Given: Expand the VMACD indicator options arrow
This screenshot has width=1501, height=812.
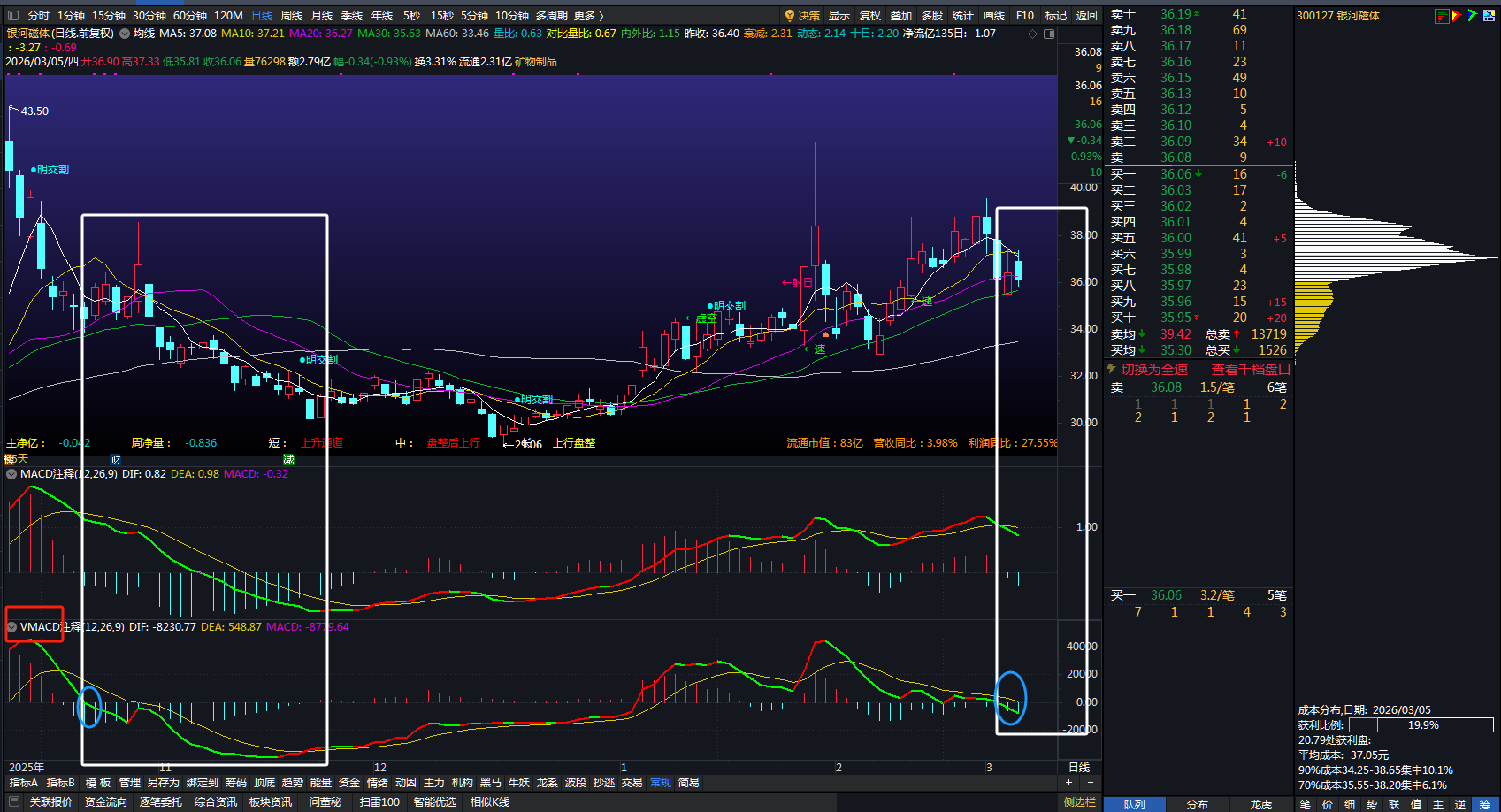Looking at the screenshot, I should 11,627.
